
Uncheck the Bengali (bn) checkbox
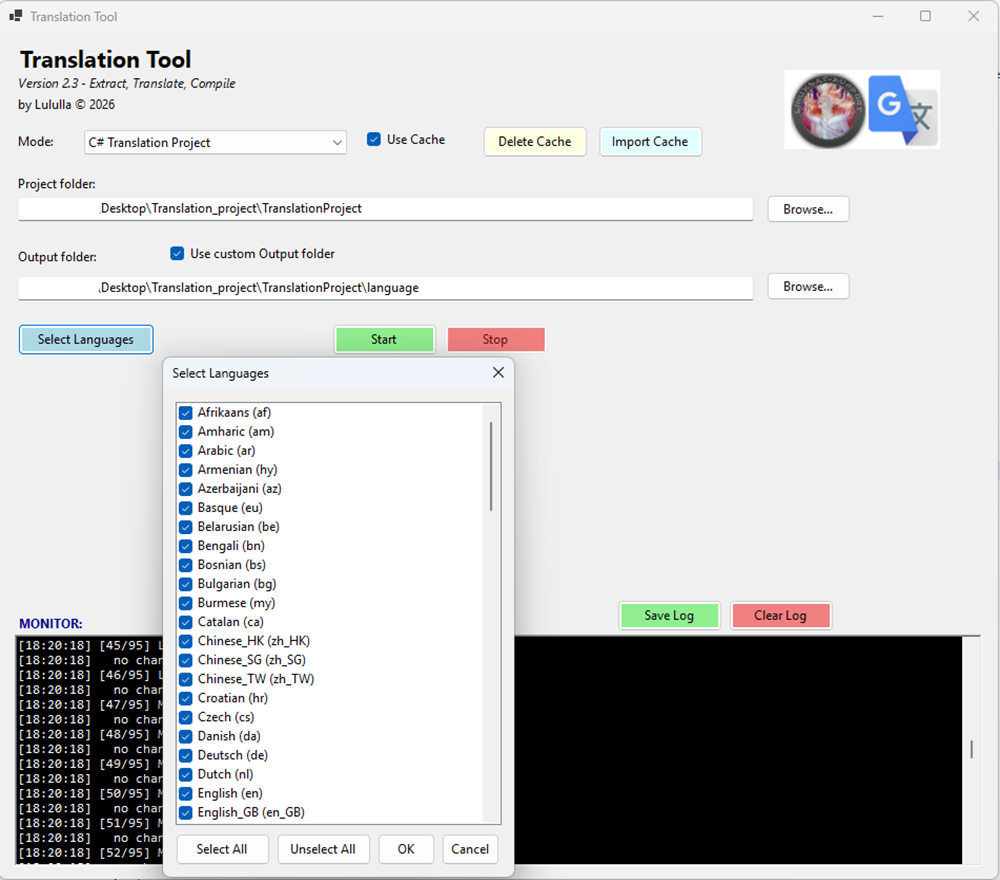(186, 546)
